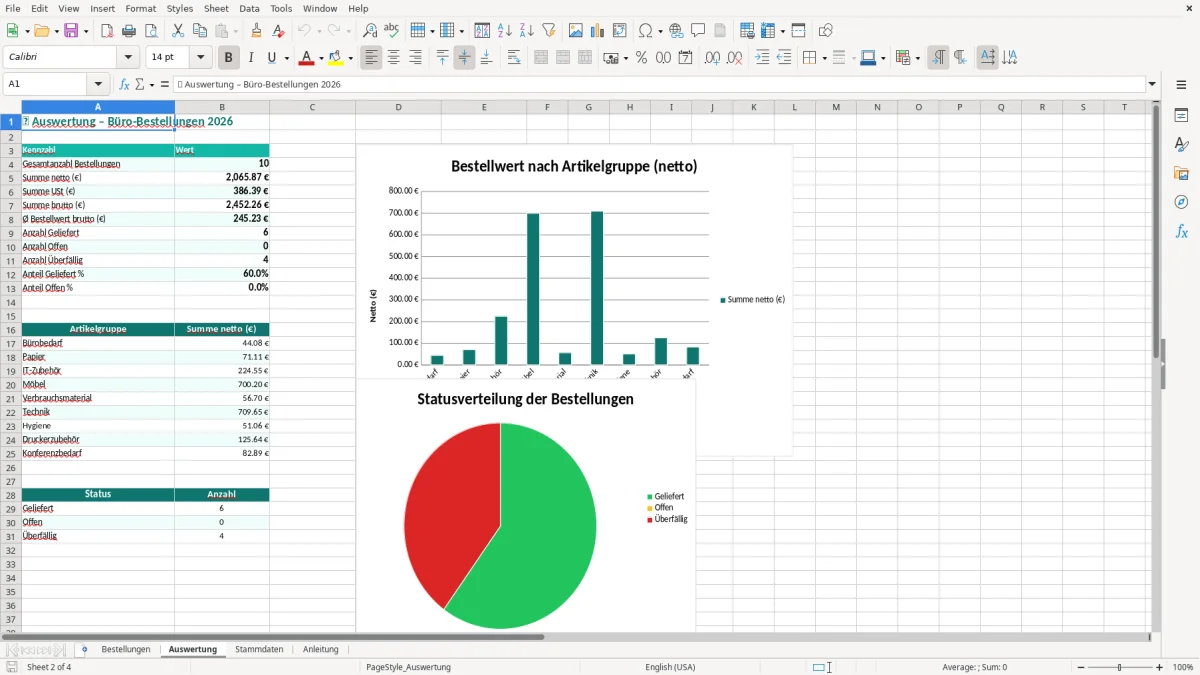Image resolution: width=1200 pixels, height=675 pixels.
Task: Open the Styles menu
Action: click(180, 8)
